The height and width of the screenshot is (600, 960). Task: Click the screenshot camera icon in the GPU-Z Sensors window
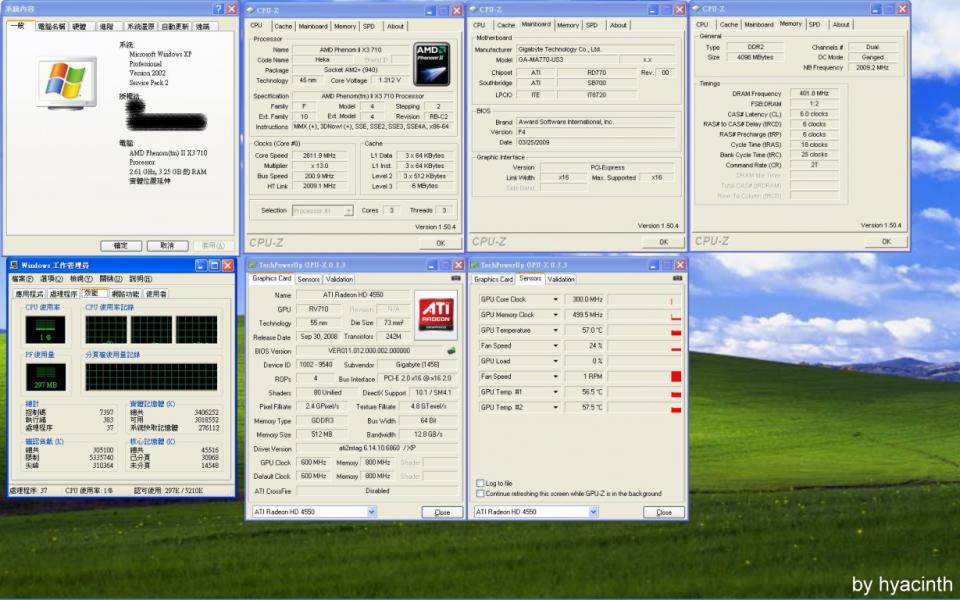tap(679, 280)
